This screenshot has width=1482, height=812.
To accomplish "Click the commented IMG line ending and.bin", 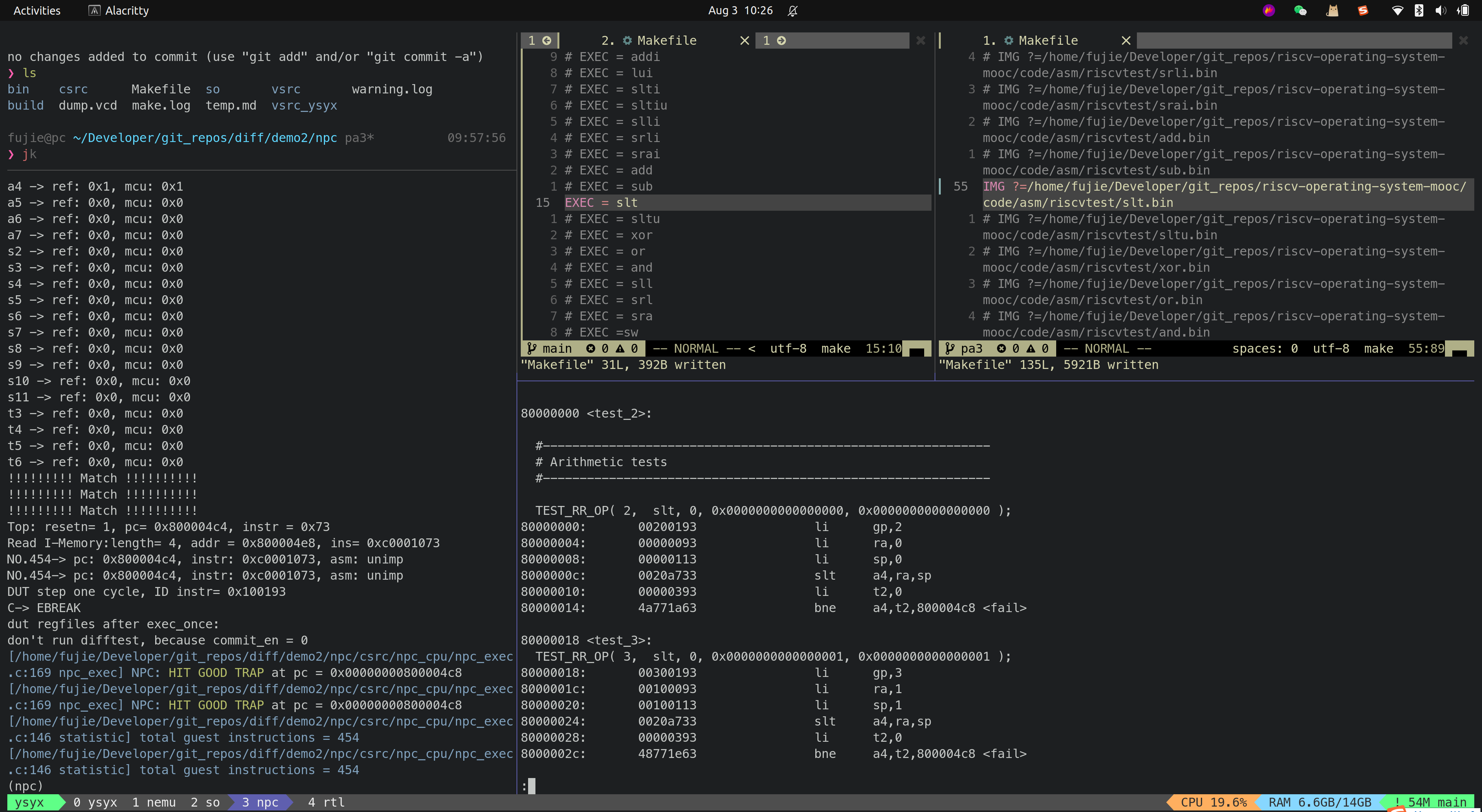I will pyautogui.click(x=1214, y=324).
